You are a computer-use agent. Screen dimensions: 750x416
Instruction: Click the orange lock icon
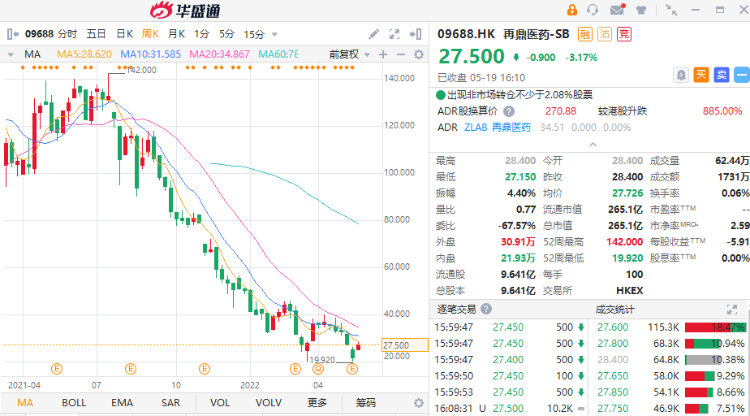[x=572, y=10]
